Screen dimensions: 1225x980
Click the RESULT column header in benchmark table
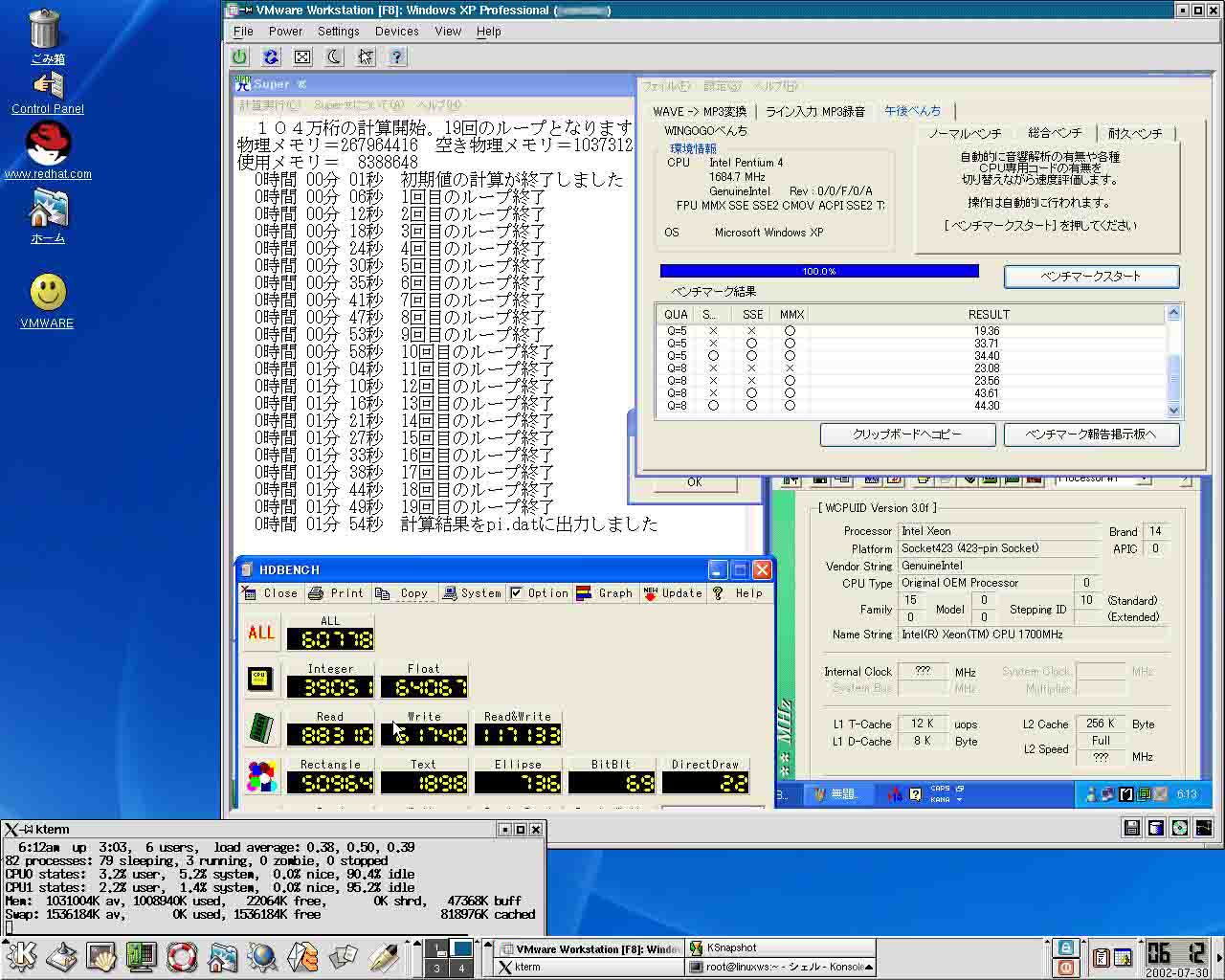(989, 314)
